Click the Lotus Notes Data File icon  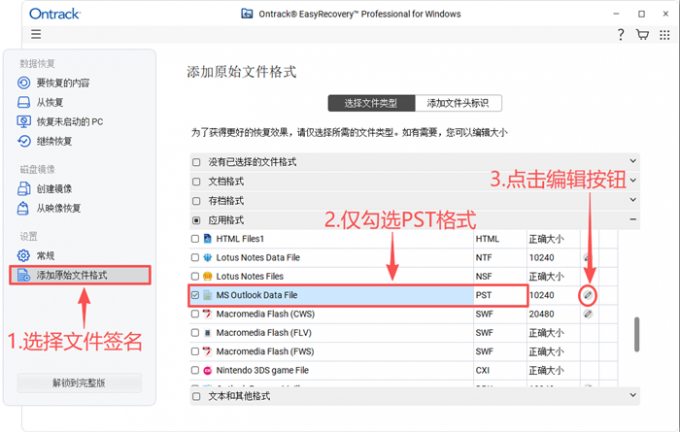click(208, 258)
